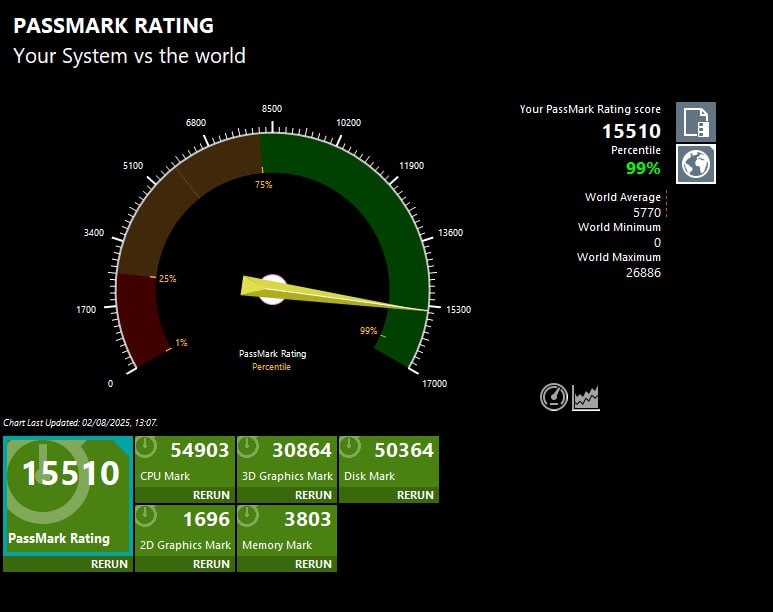773x612 pixels.
Task: Click the green 99% percentile value
Action: (x=643, y=168)
